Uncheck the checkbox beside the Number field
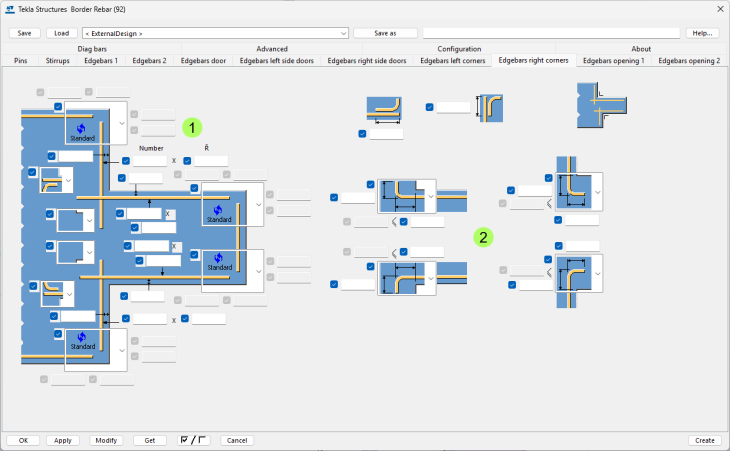Screen dimensions: 730x451 point(126,160)
